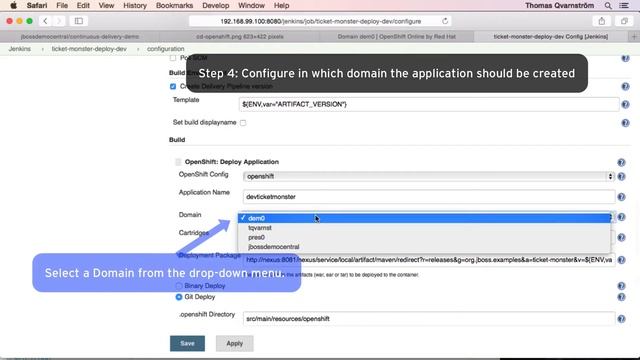Choose dem0 in the Domain list
This screenshot has width=640, height=360.
424,218
